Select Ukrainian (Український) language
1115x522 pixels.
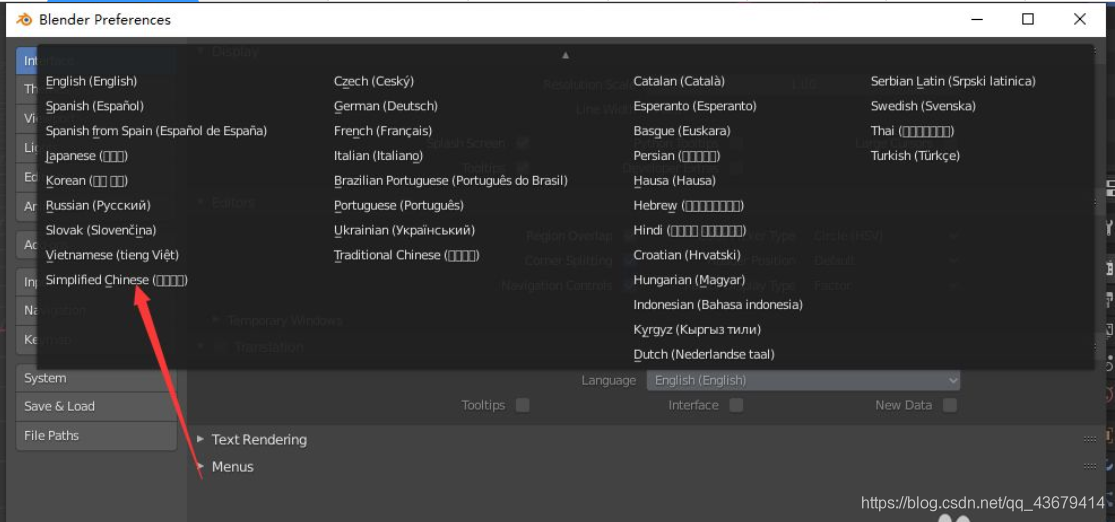coord(405,230)
